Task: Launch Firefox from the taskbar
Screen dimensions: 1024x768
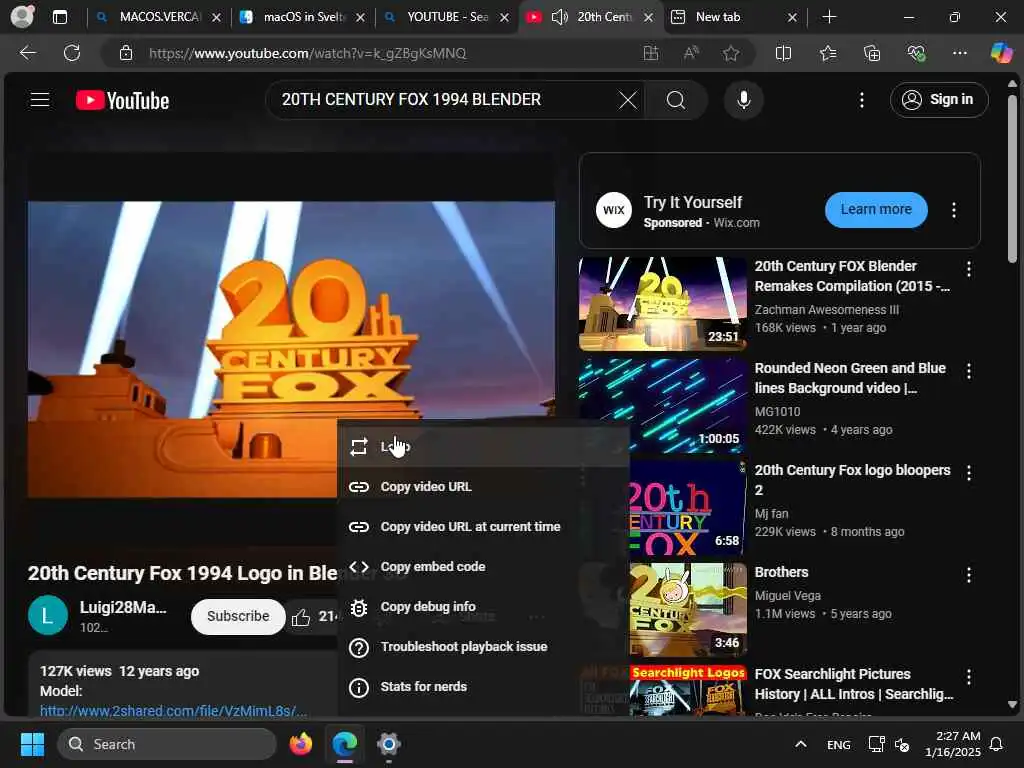Action: point(300,744)
